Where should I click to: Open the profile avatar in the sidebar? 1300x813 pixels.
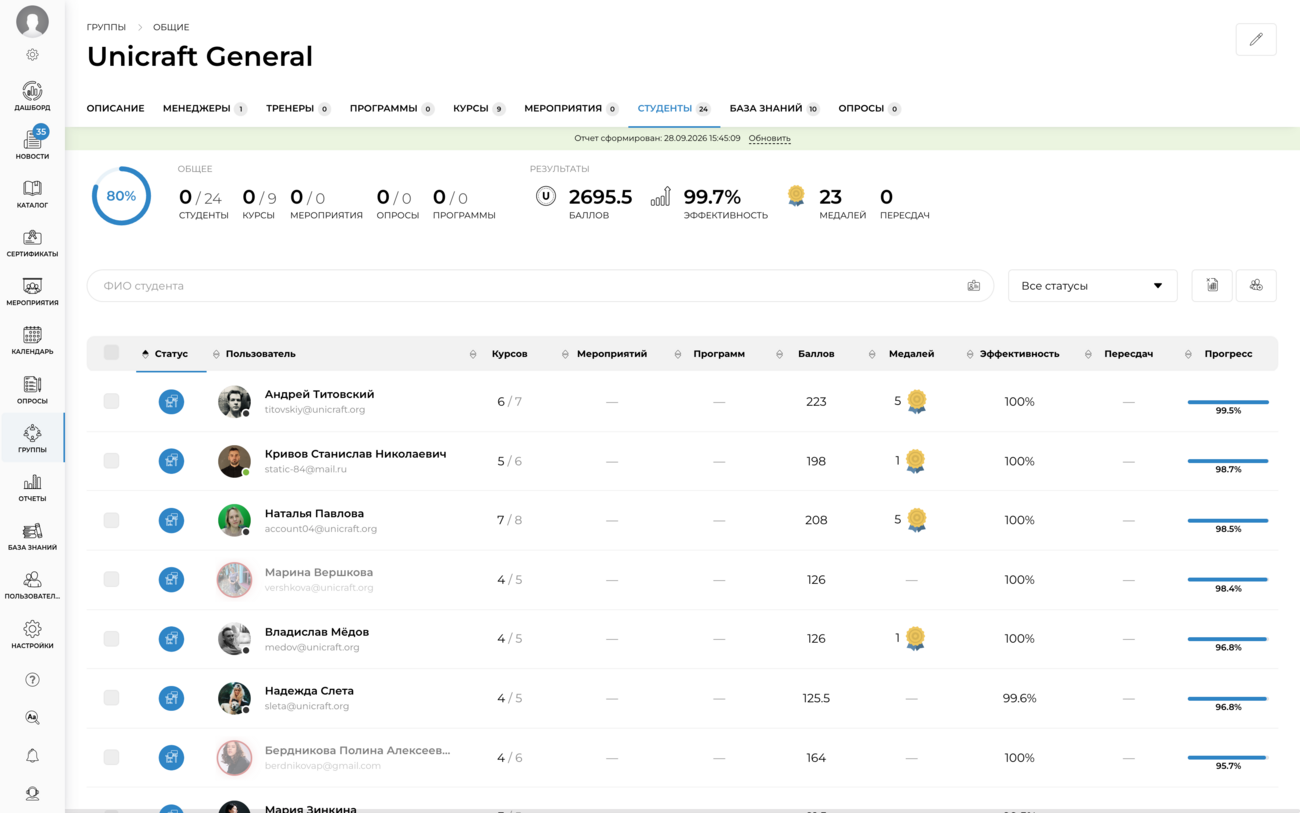[x=32, y=21]
